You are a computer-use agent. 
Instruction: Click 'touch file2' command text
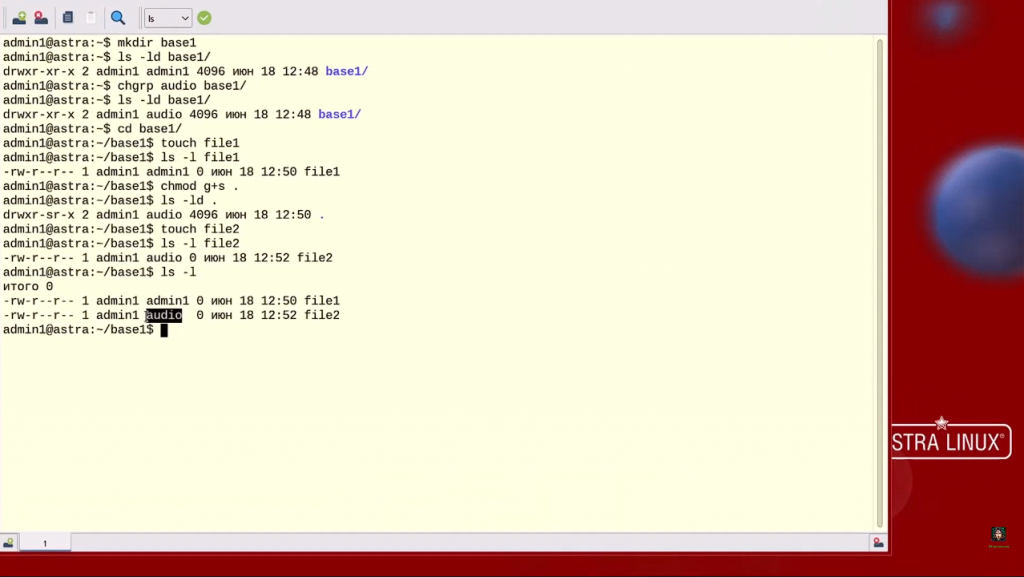pos(200,229)
